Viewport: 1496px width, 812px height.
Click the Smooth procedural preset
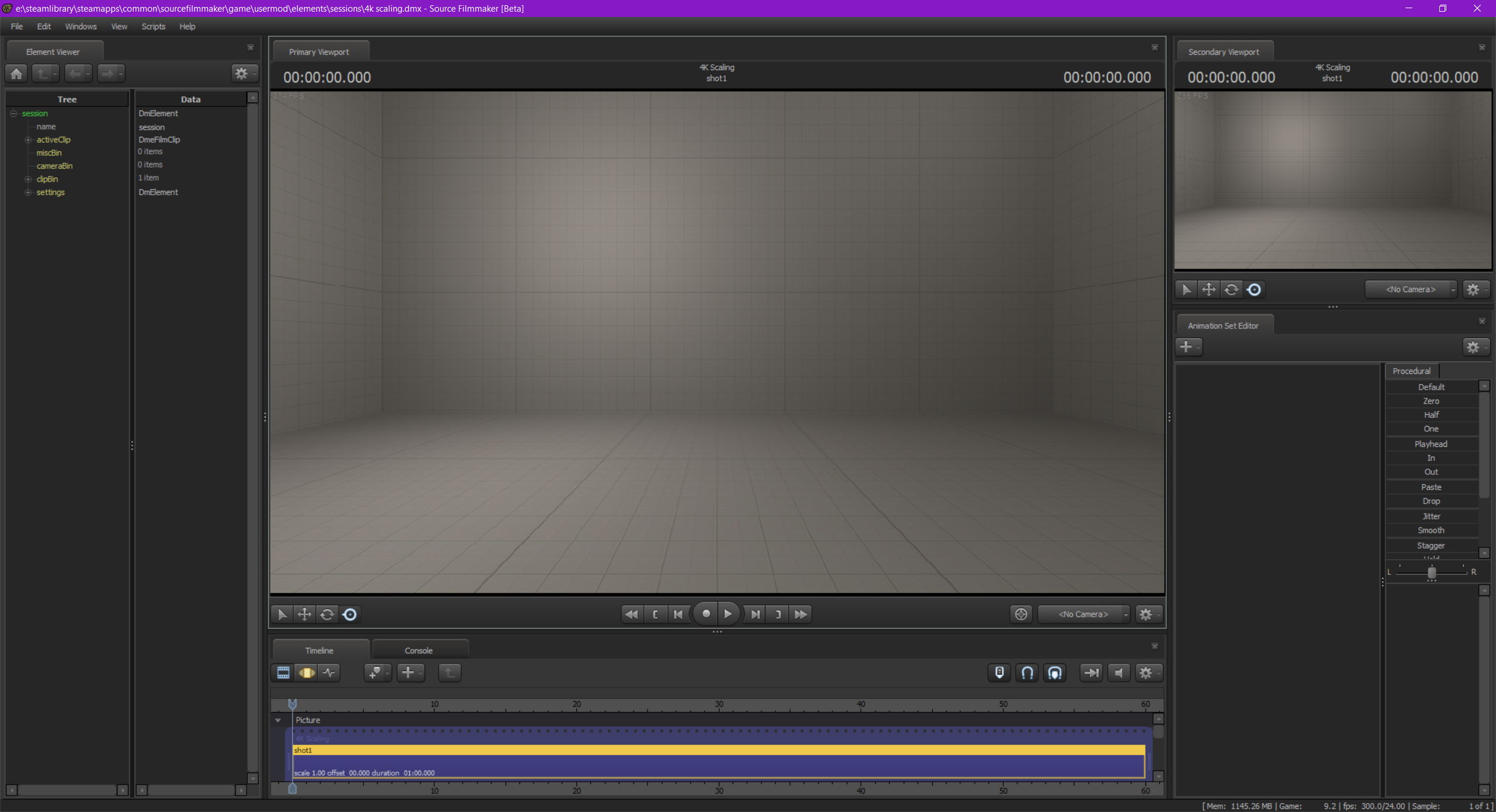point(1431,530)
